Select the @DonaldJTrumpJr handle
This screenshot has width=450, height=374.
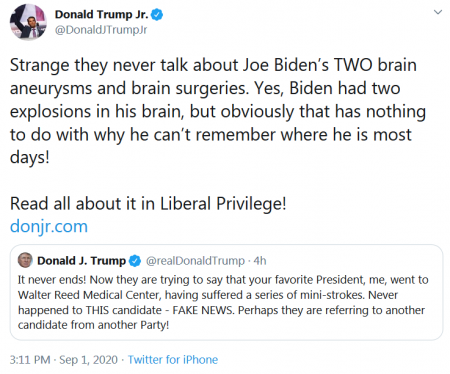click(101, 30)
